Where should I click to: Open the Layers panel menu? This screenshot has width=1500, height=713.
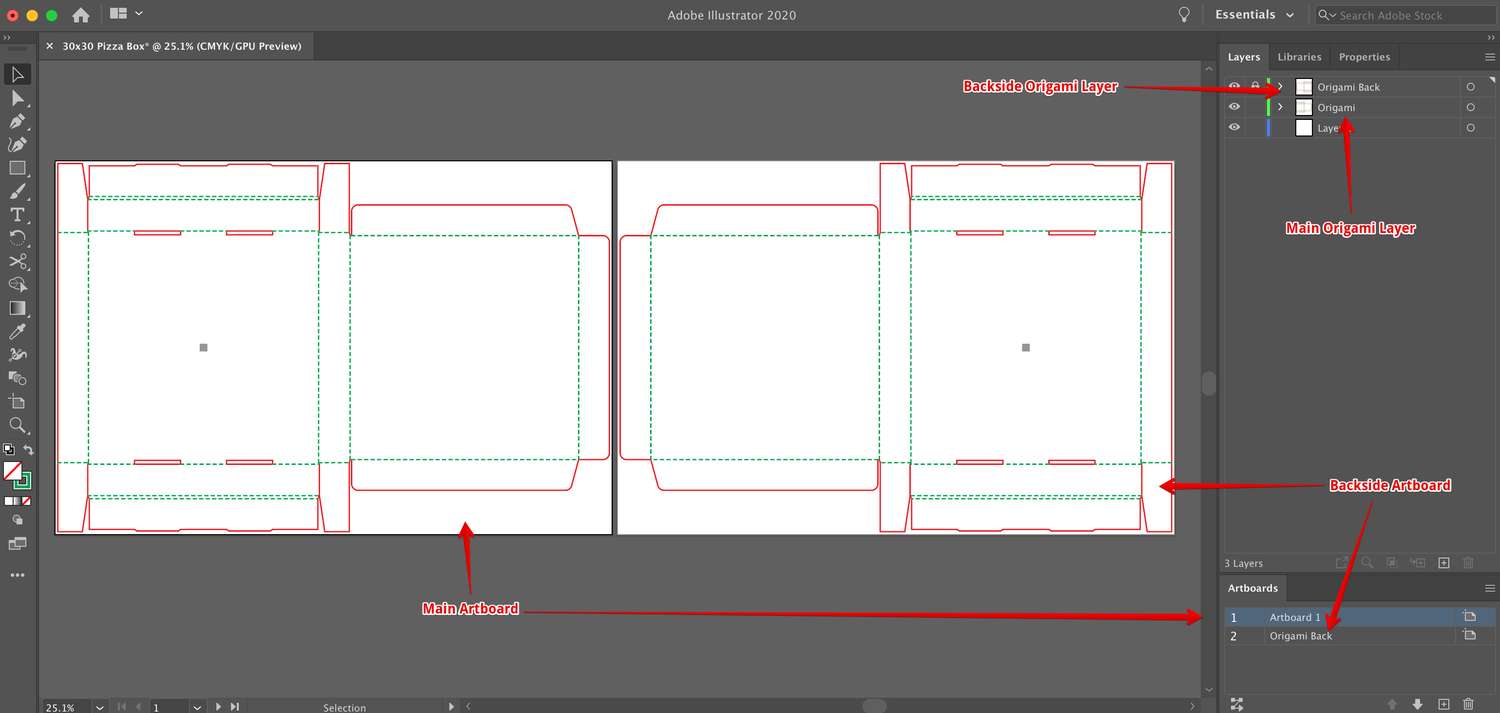click(1489, 57)
